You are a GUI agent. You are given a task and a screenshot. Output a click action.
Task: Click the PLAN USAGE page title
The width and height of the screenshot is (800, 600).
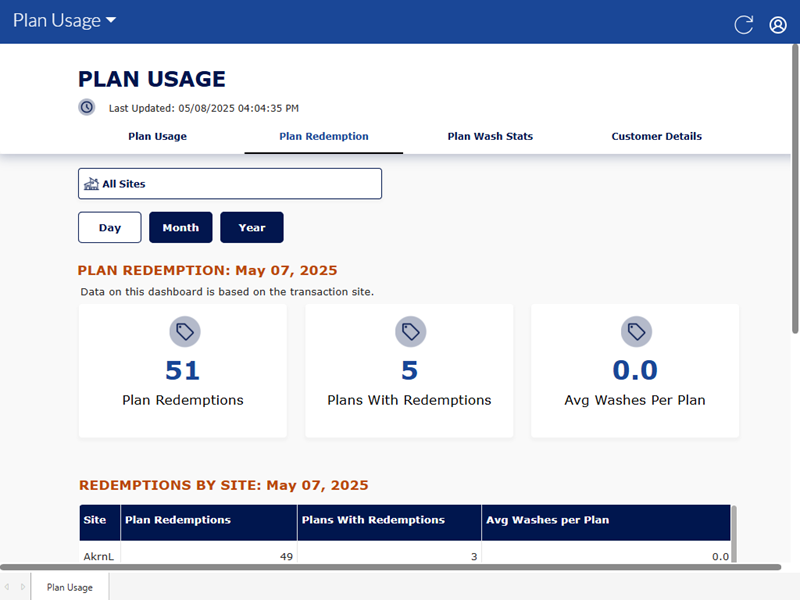click(152, 79)
